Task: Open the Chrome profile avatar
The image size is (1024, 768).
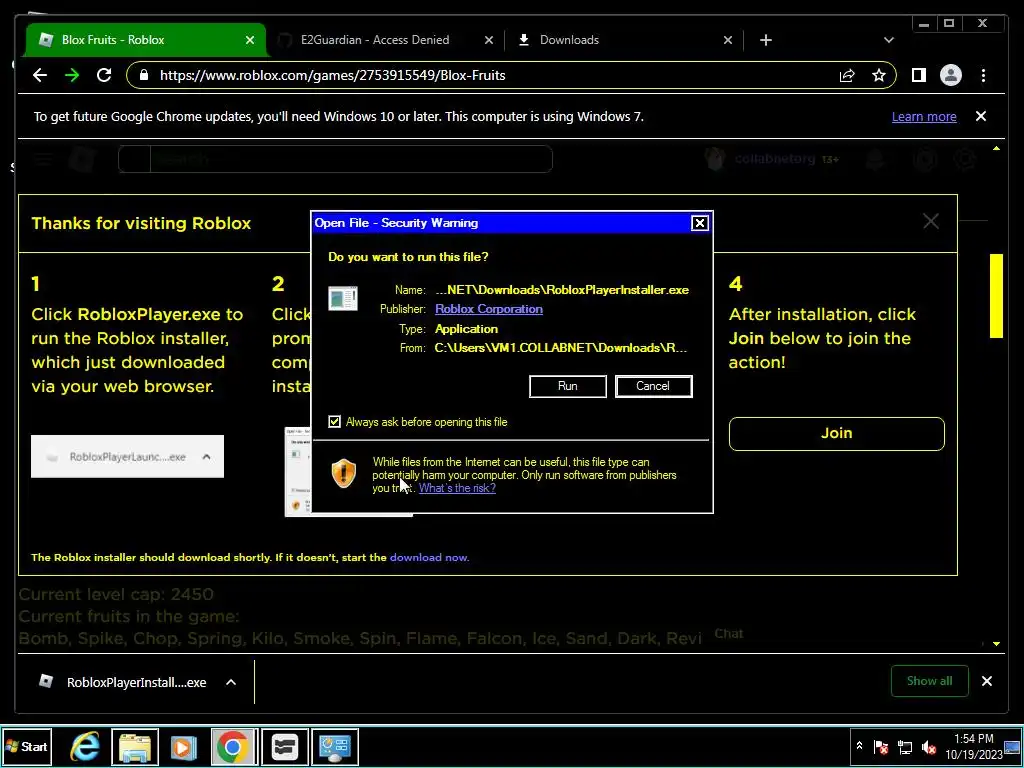Action: click(x=951, y=75)
